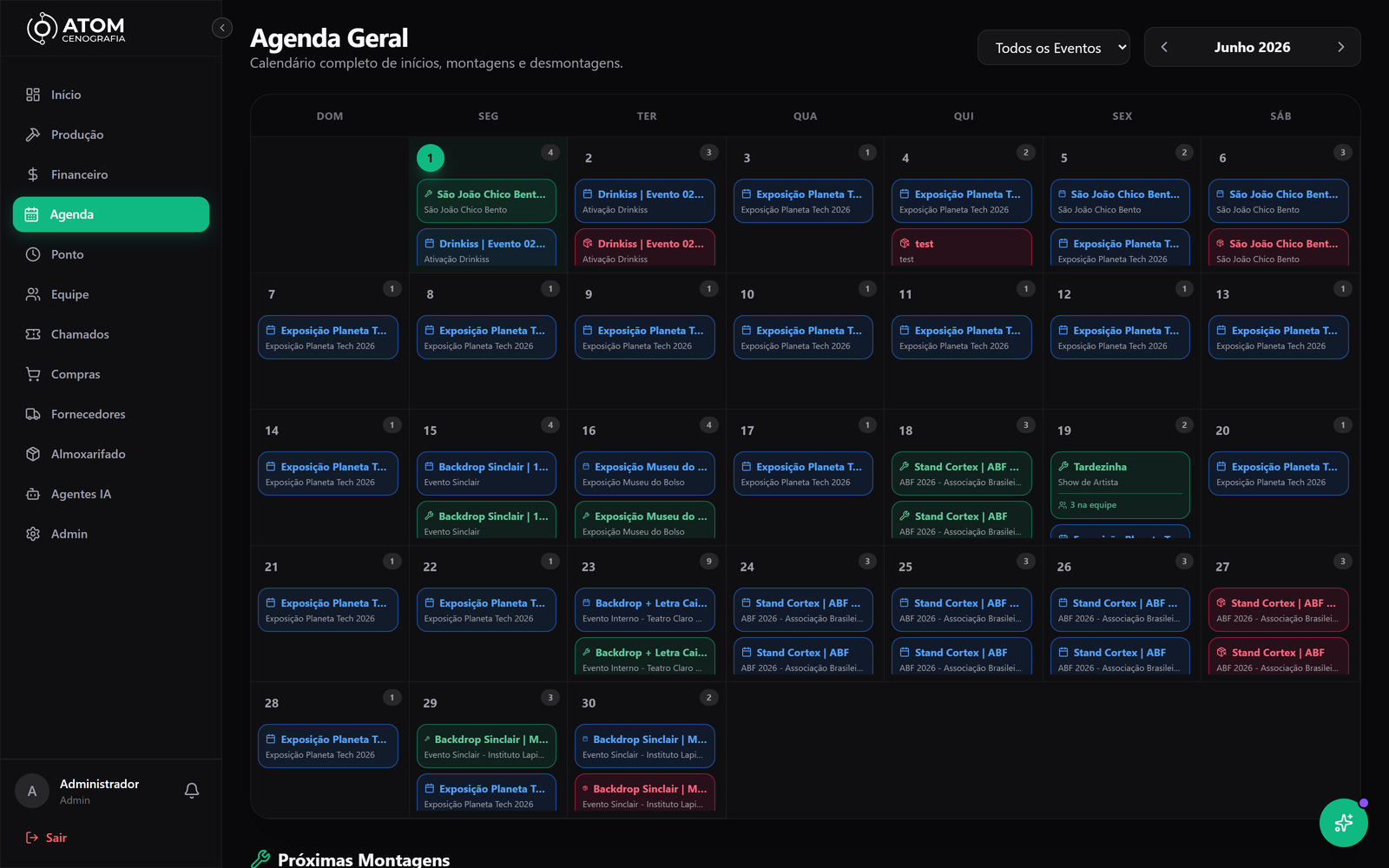Image resolution: width=1389 pixels, height=868 pixels.
Task: Click the Sair logout link
Action: click(46, 838)
